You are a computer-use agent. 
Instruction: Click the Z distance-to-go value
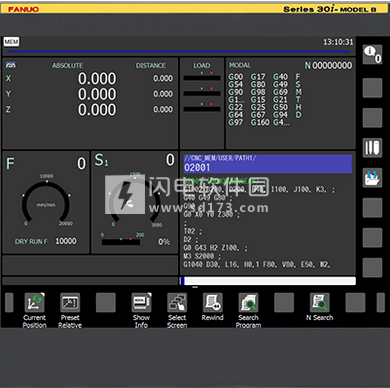point(163,109)
